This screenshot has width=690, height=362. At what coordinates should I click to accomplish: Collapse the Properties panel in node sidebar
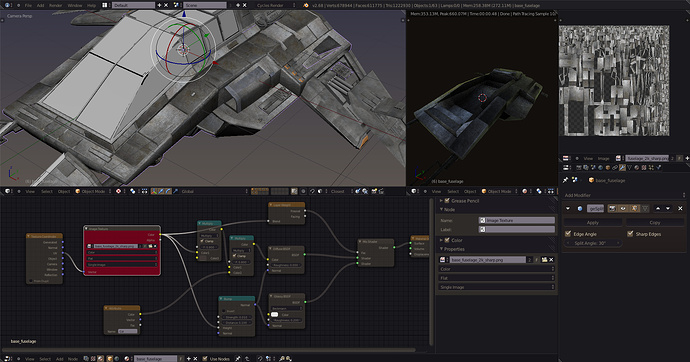441,249
